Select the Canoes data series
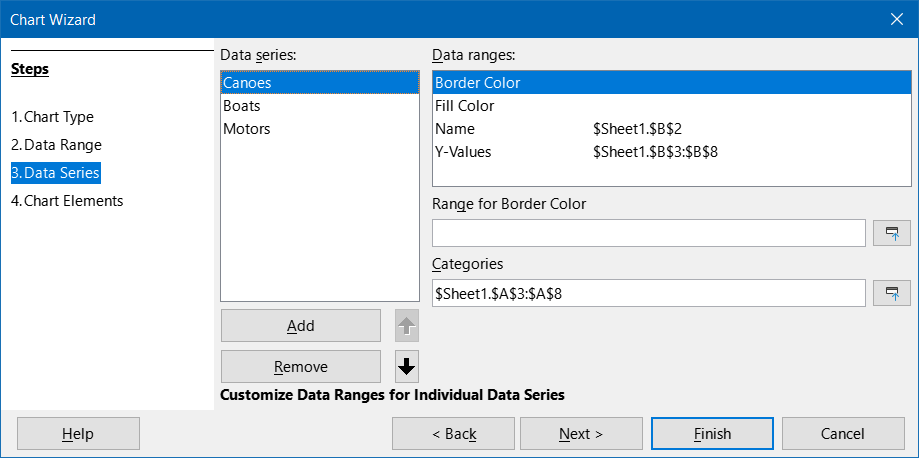Screen dimensions: 919x458 coord(320,83)
